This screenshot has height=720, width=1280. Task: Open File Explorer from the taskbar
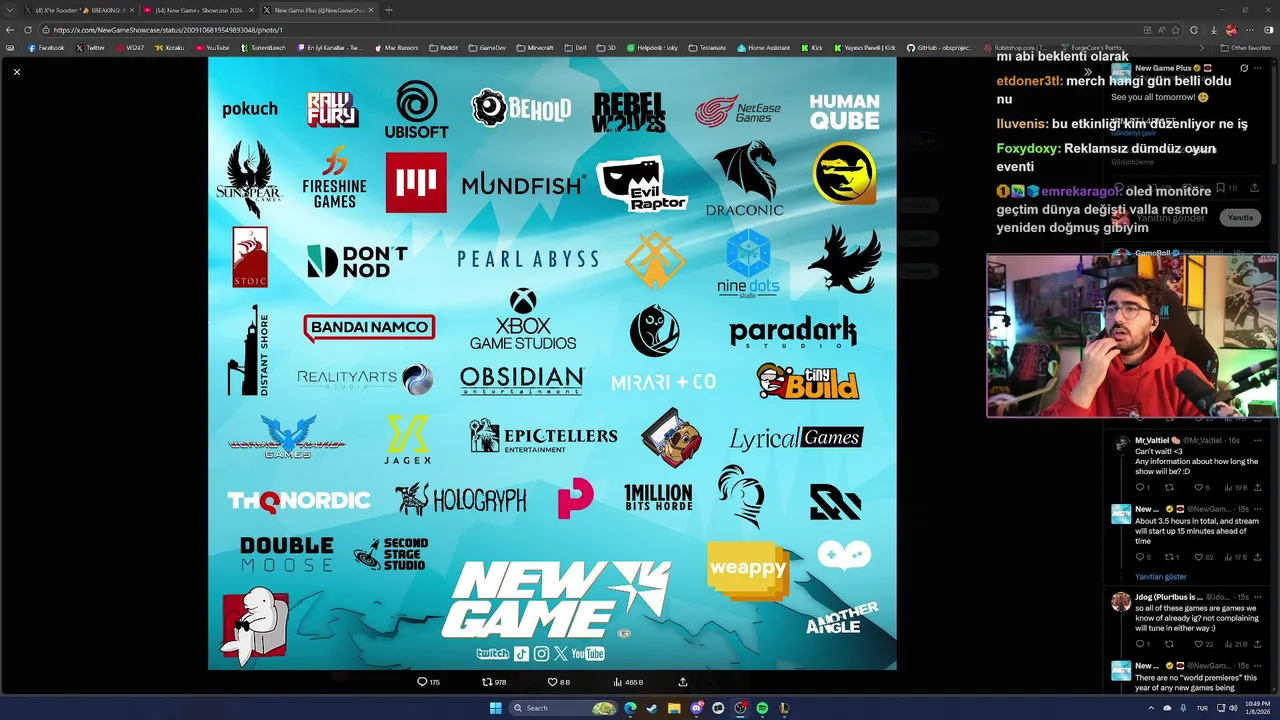[x=674, y=708]
